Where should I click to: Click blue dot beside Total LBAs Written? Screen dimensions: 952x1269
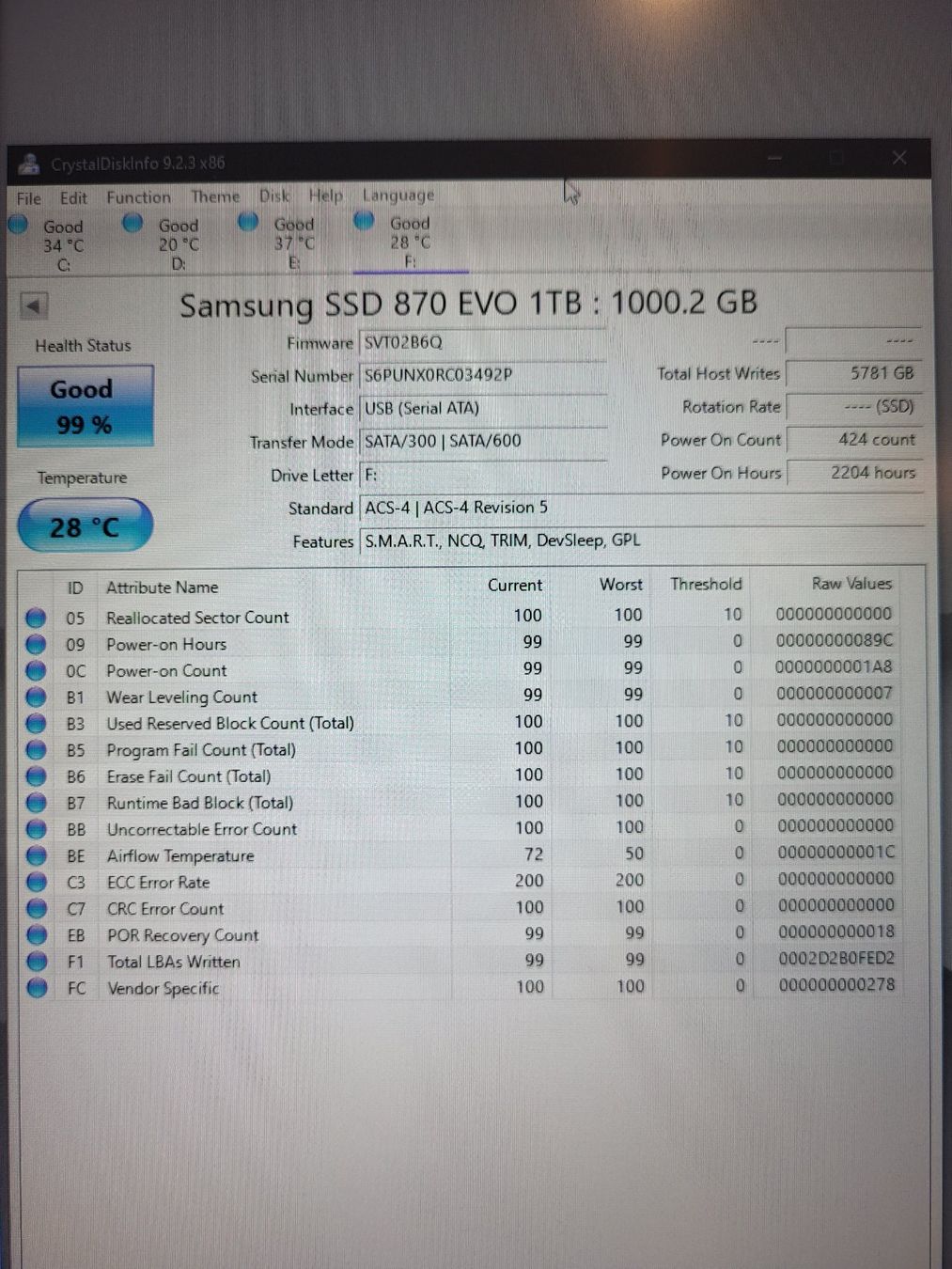point(36,962)
